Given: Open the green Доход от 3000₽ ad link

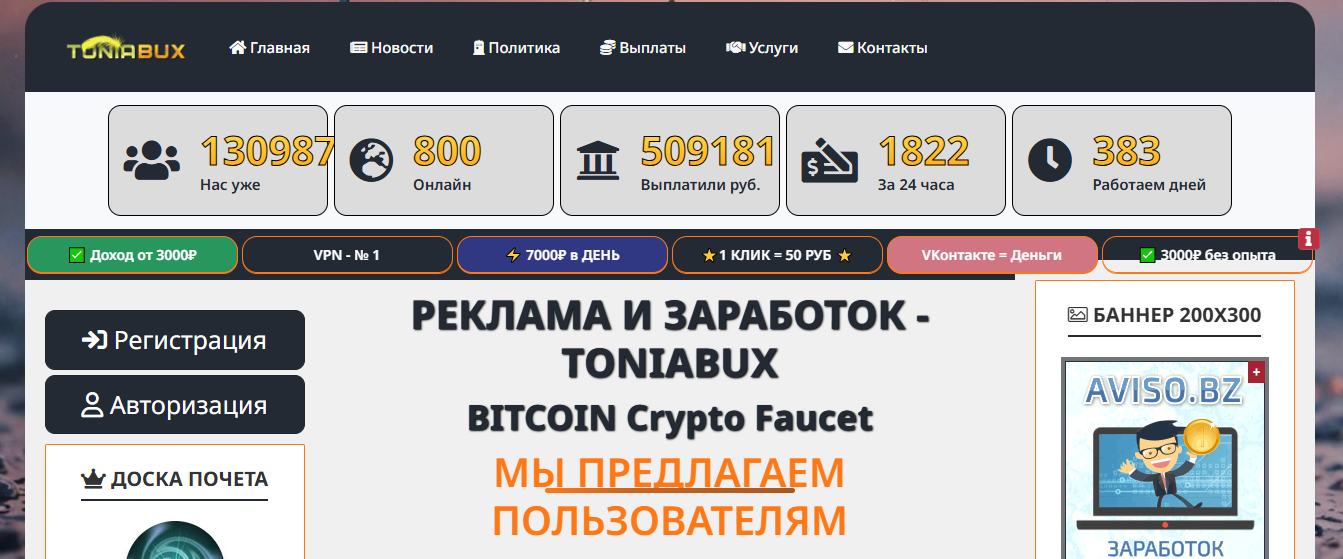Looking at the screenshot, I should click(x=132, y=255).
